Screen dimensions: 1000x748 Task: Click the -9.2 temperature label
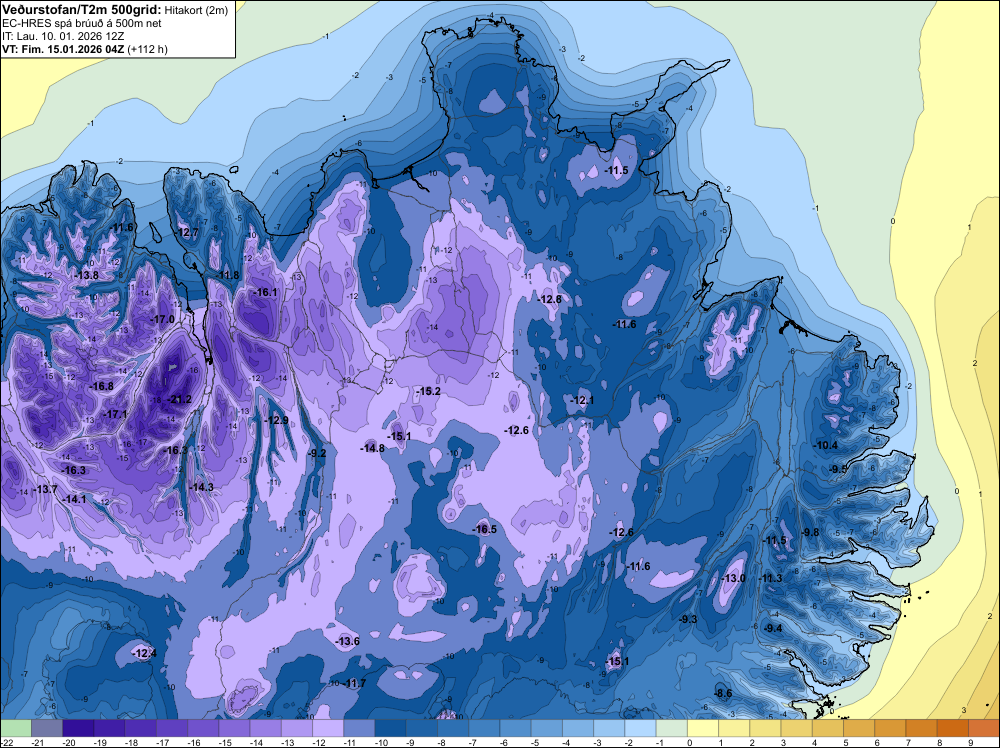coord(317,453)
